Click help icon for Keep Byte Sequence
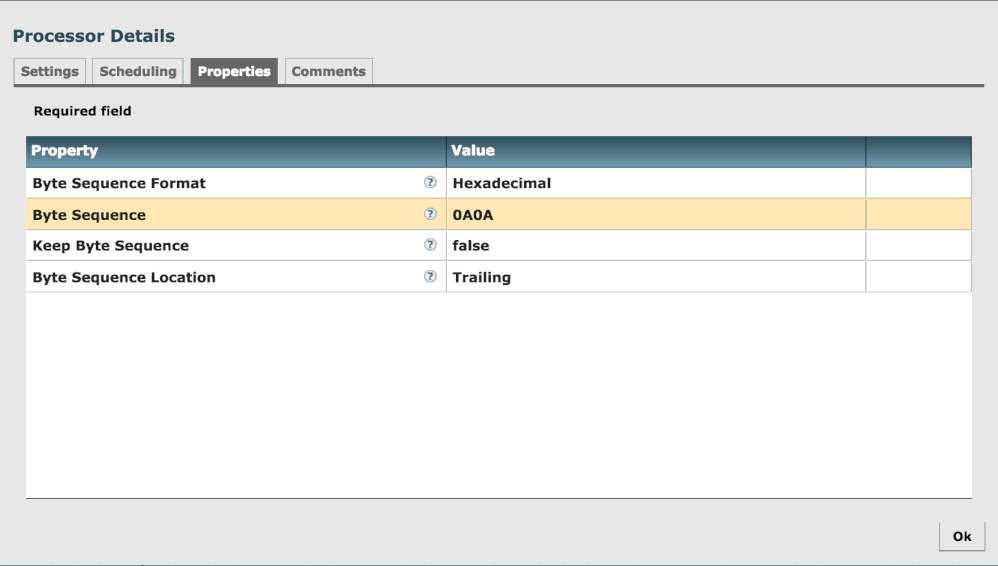The height and width of the screenshot is (566, 998). [x=431, y=245]
